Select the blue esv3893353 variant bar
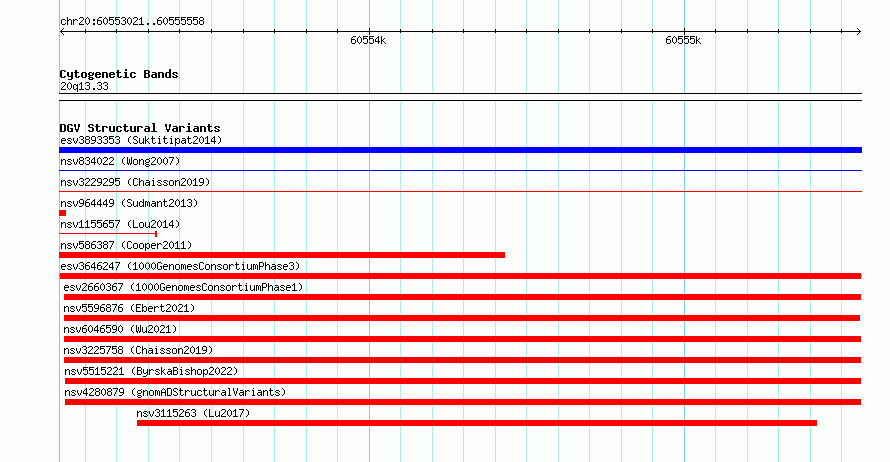 [x=460, y=150]
